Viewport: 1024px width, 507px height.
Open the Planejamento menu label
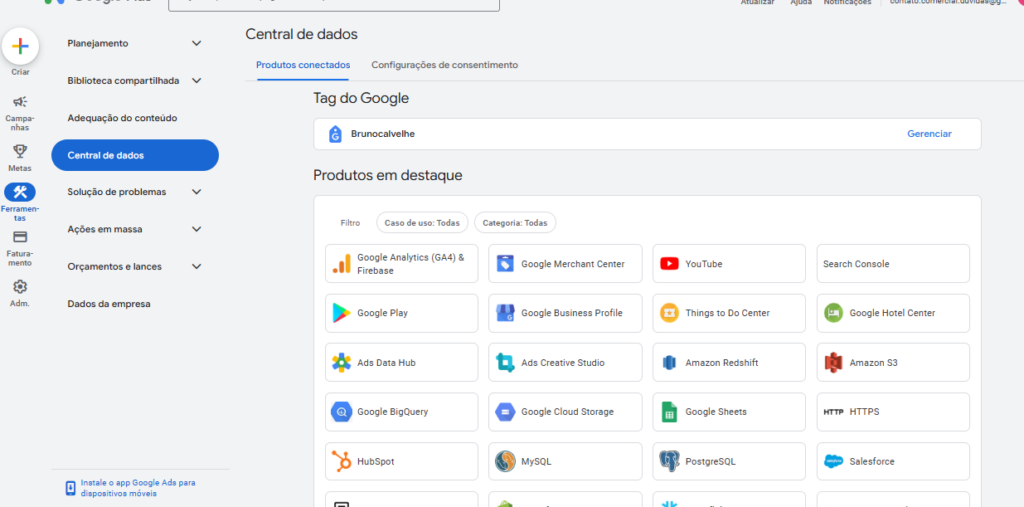(98, 43)
